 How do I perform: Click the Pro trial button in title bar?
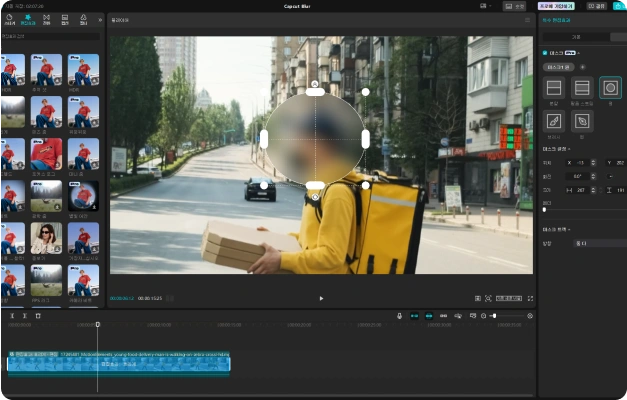point(556,6)
